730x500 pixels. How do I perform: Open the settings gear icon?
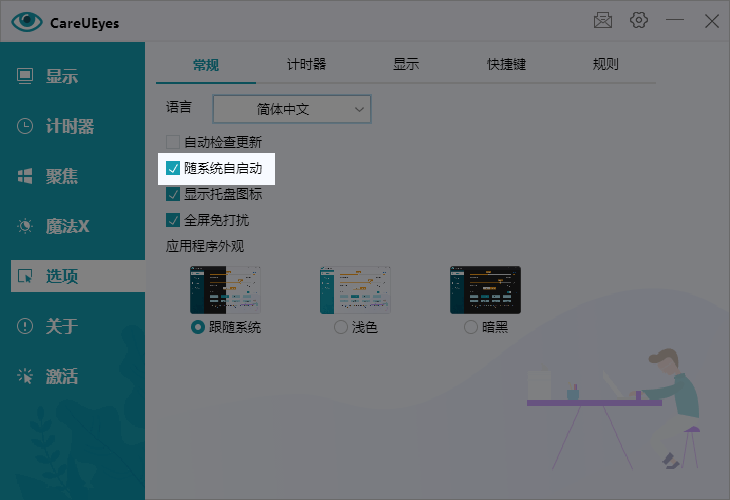pyautogui.click(x=639, y=20)
